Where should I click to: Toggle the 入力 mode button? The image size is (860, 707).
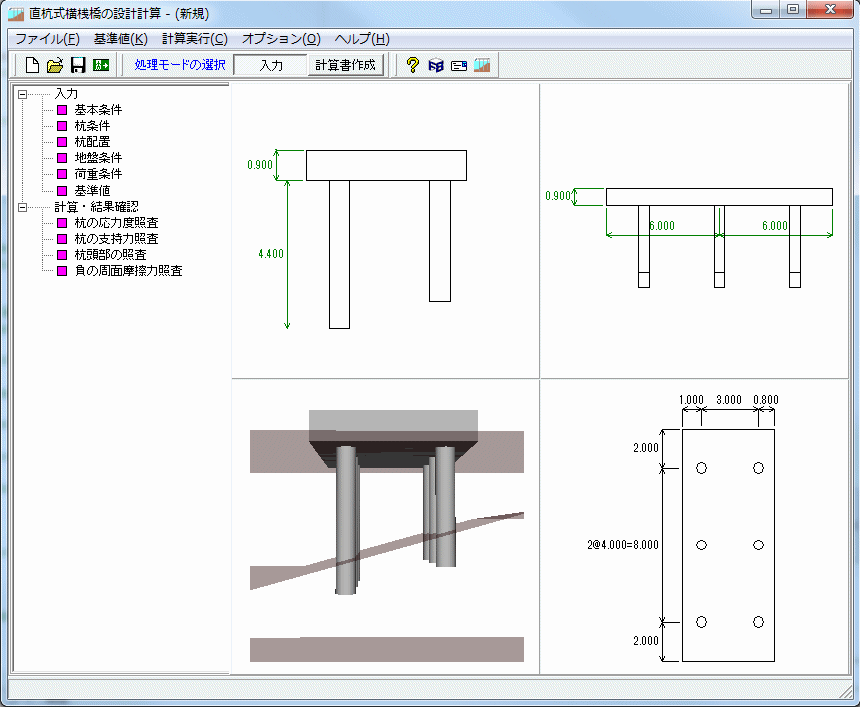[270, 65]
